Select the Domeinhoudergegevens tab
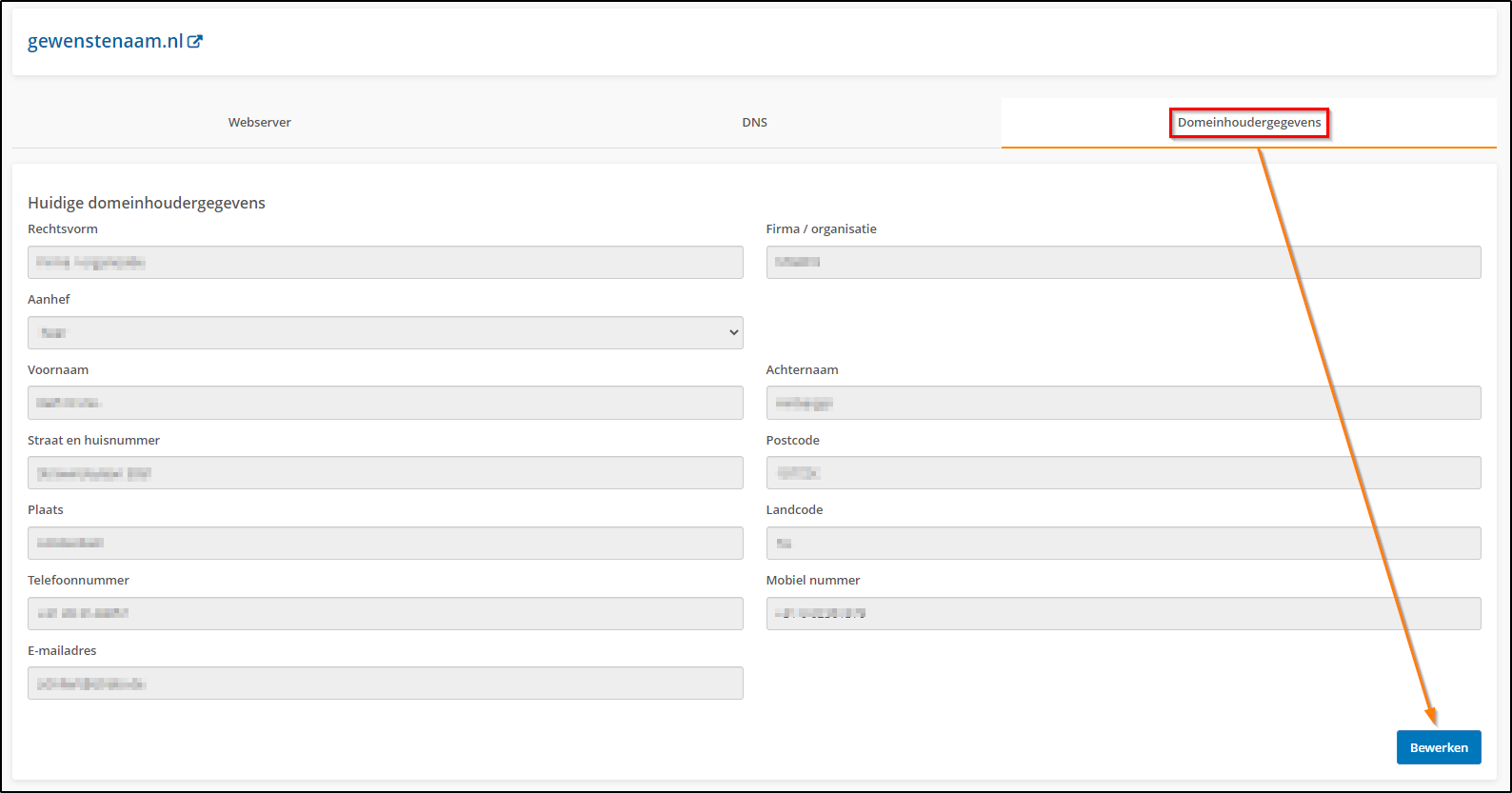The height and width of the screenshot is (793, 1512). tap(1248, 123)
